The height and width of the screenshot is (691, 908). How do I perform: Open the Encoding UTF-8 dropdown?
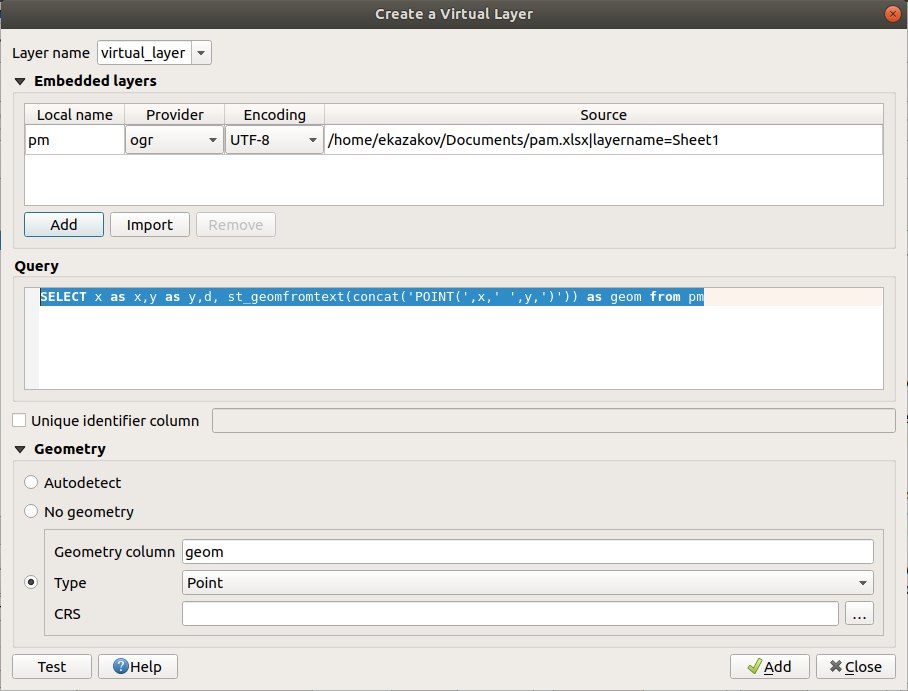coord(274,140)
